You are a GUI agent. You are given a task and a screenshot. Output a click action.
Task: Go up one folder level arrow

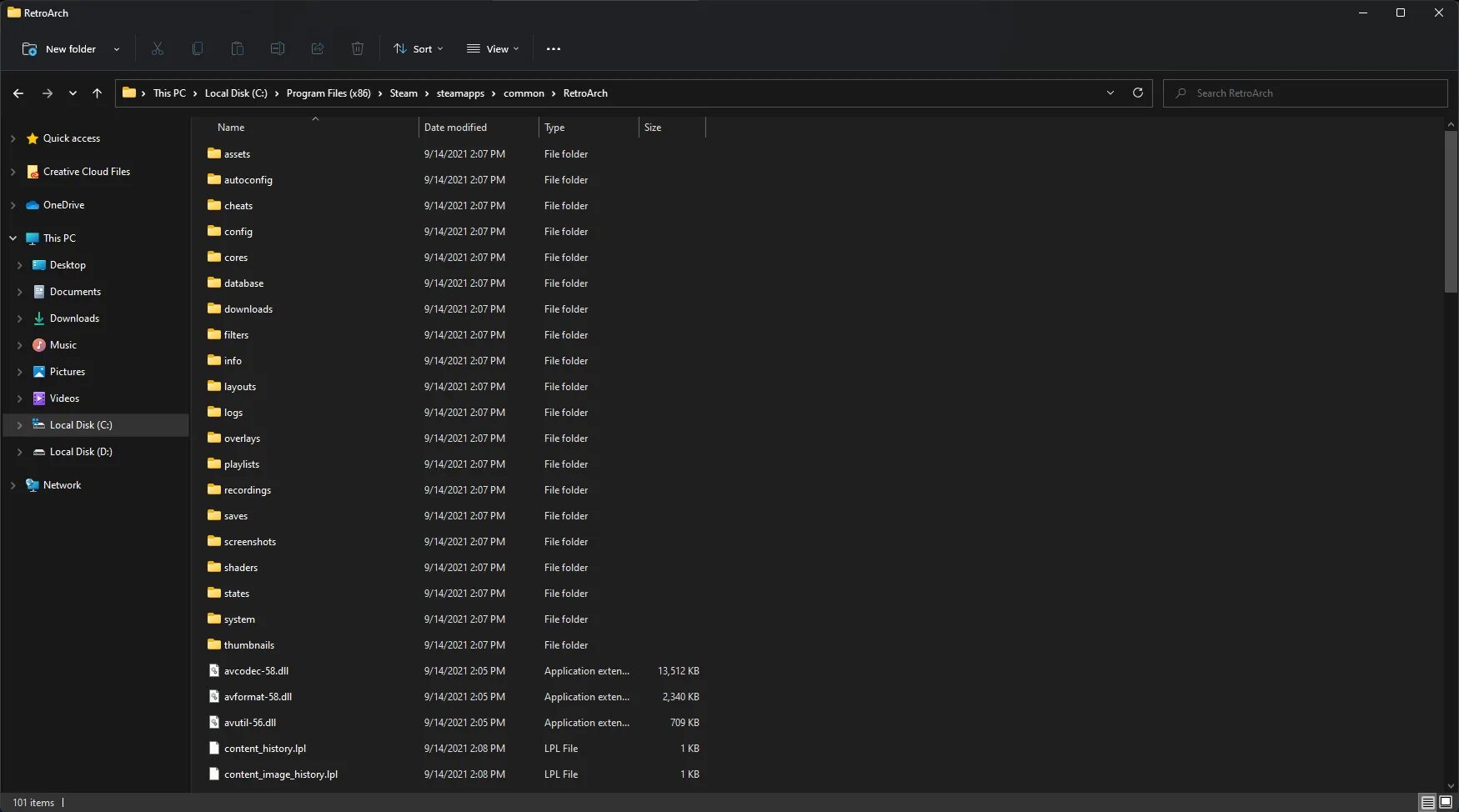98,93
